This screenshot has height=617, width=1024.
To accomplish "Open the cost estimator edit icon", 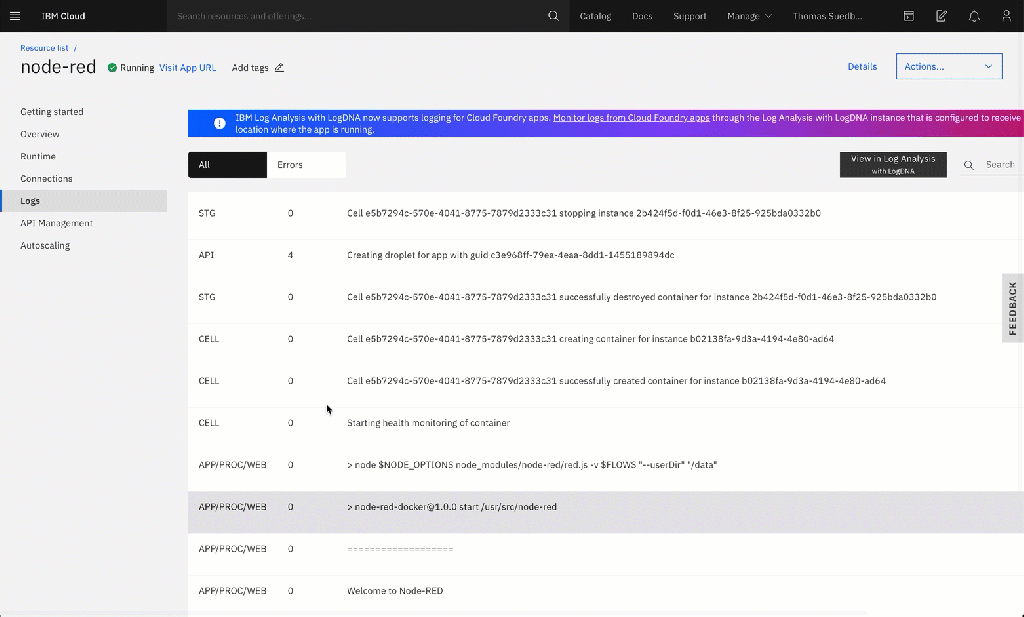I will (x=941, y=16).
